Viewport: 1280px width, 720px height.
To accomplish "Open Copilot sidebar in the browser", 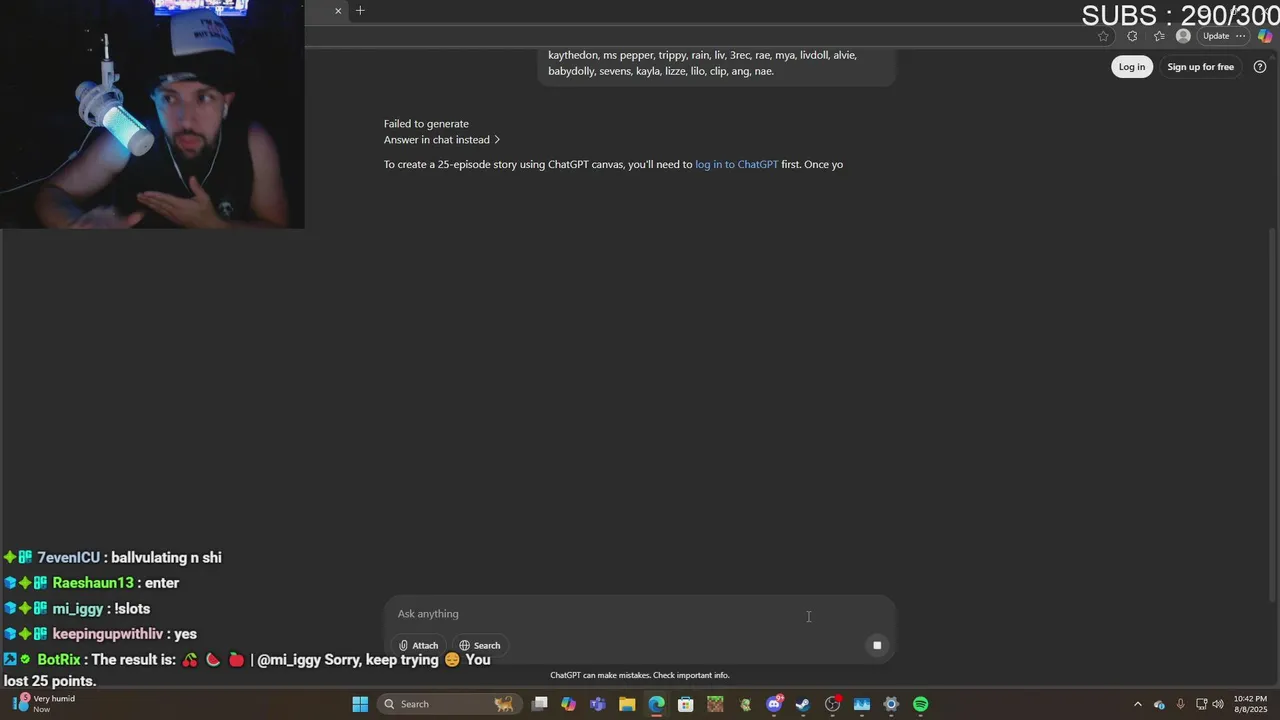I will click(x=1265, y=36).
